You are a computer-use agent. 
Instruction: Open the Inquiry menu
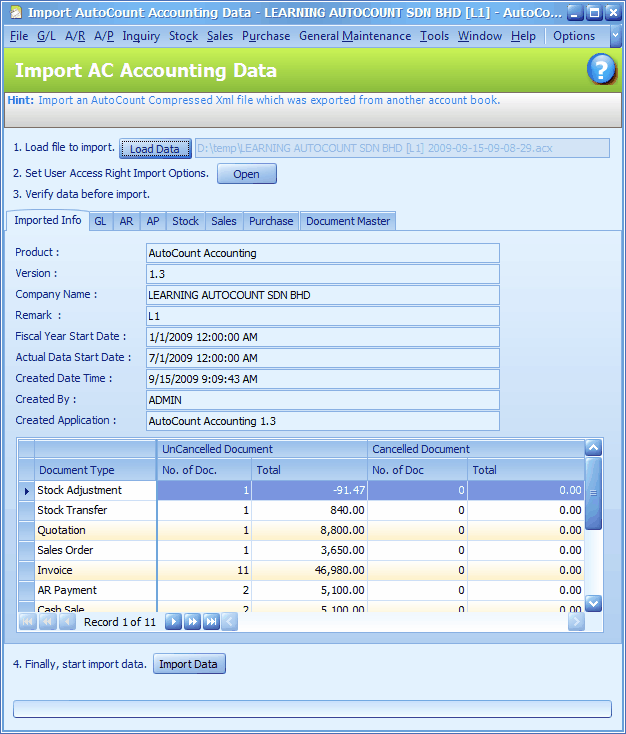click(141, 36)
